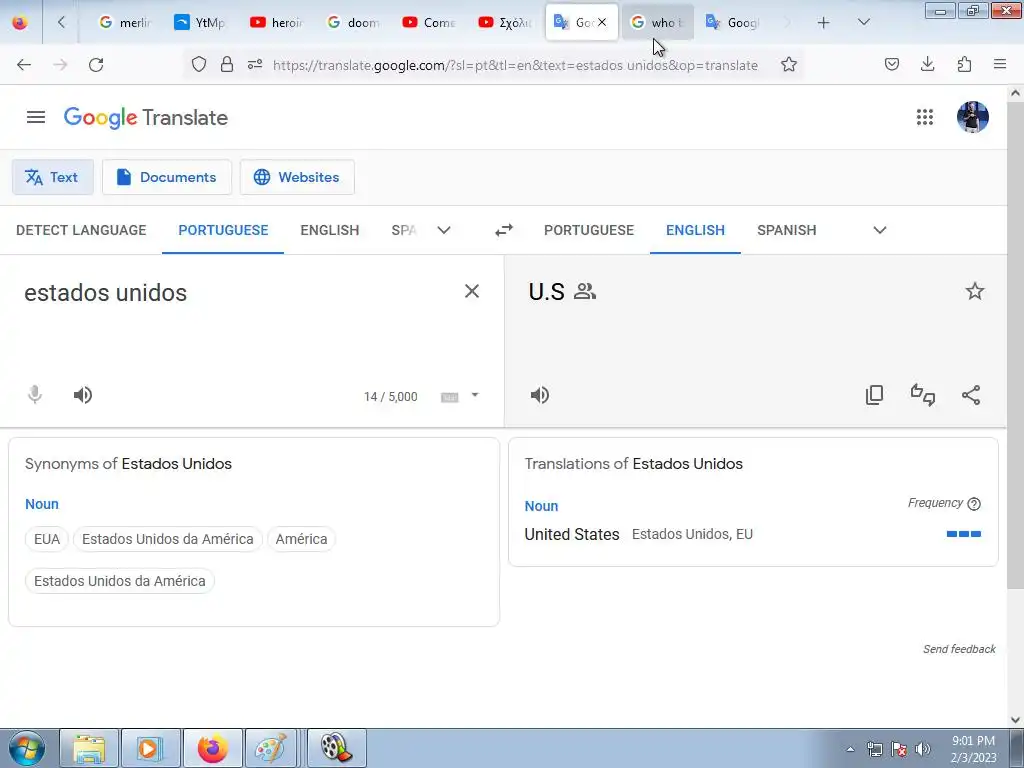Open Firefox extensions menu
The height and width of the screenshot is (768, 1024).
964,65
